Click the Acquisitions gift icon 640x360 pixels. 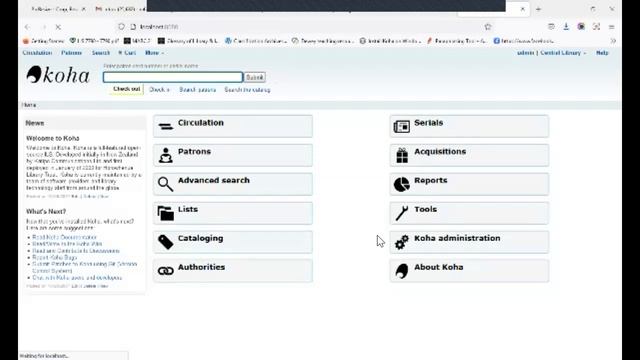tap(402, 156)
